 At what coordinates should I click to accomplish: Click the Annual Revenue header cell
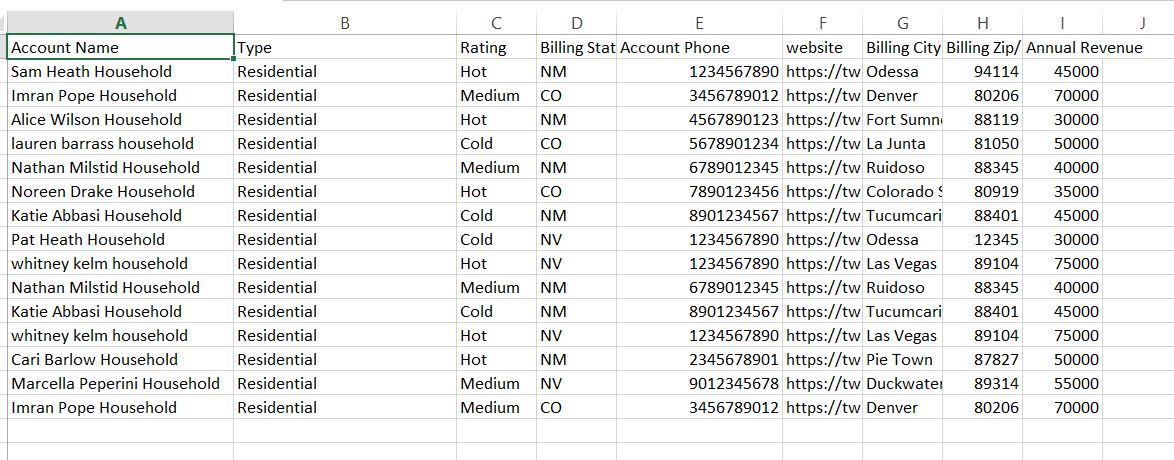pyautogui.click(x=1084, y=47)
